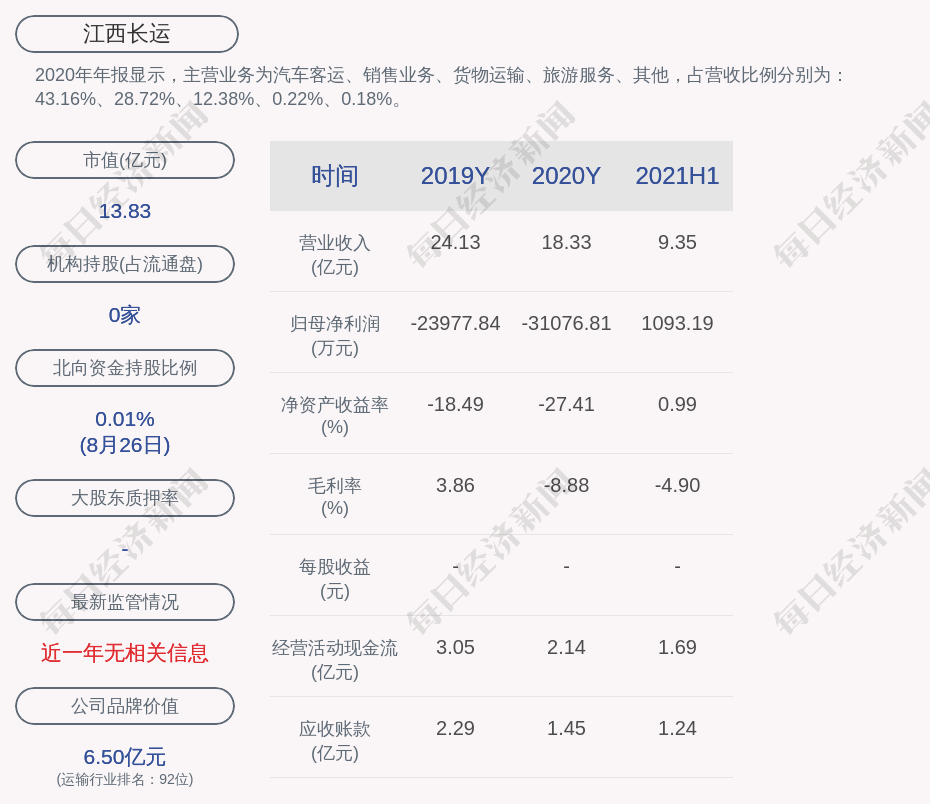The height and width of the screenshot is (804, 930).
Task: Click receivables value 1.45
Action: point(566,729)
